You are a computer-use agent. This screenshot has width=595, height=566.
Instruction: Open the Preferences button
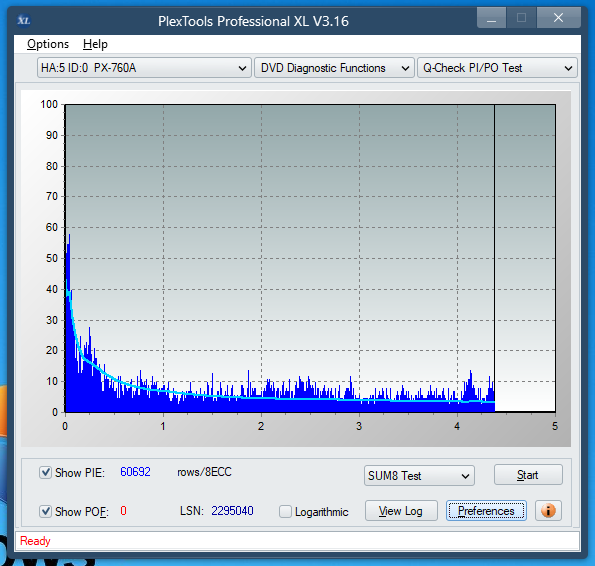pos(486,511)
